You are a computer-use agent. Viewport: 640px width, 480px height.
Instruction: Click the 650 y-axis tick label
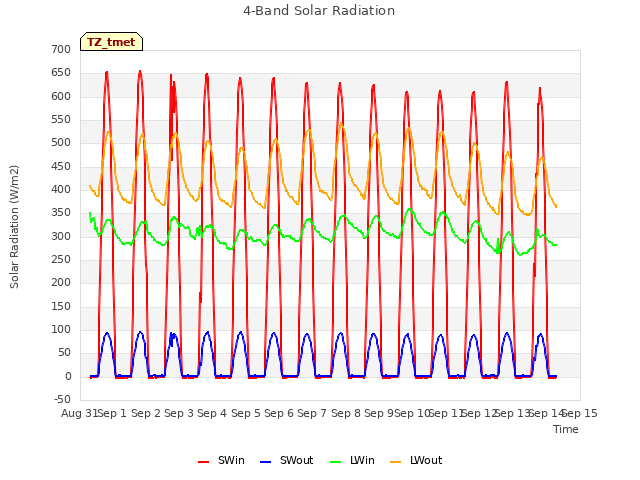61,73
